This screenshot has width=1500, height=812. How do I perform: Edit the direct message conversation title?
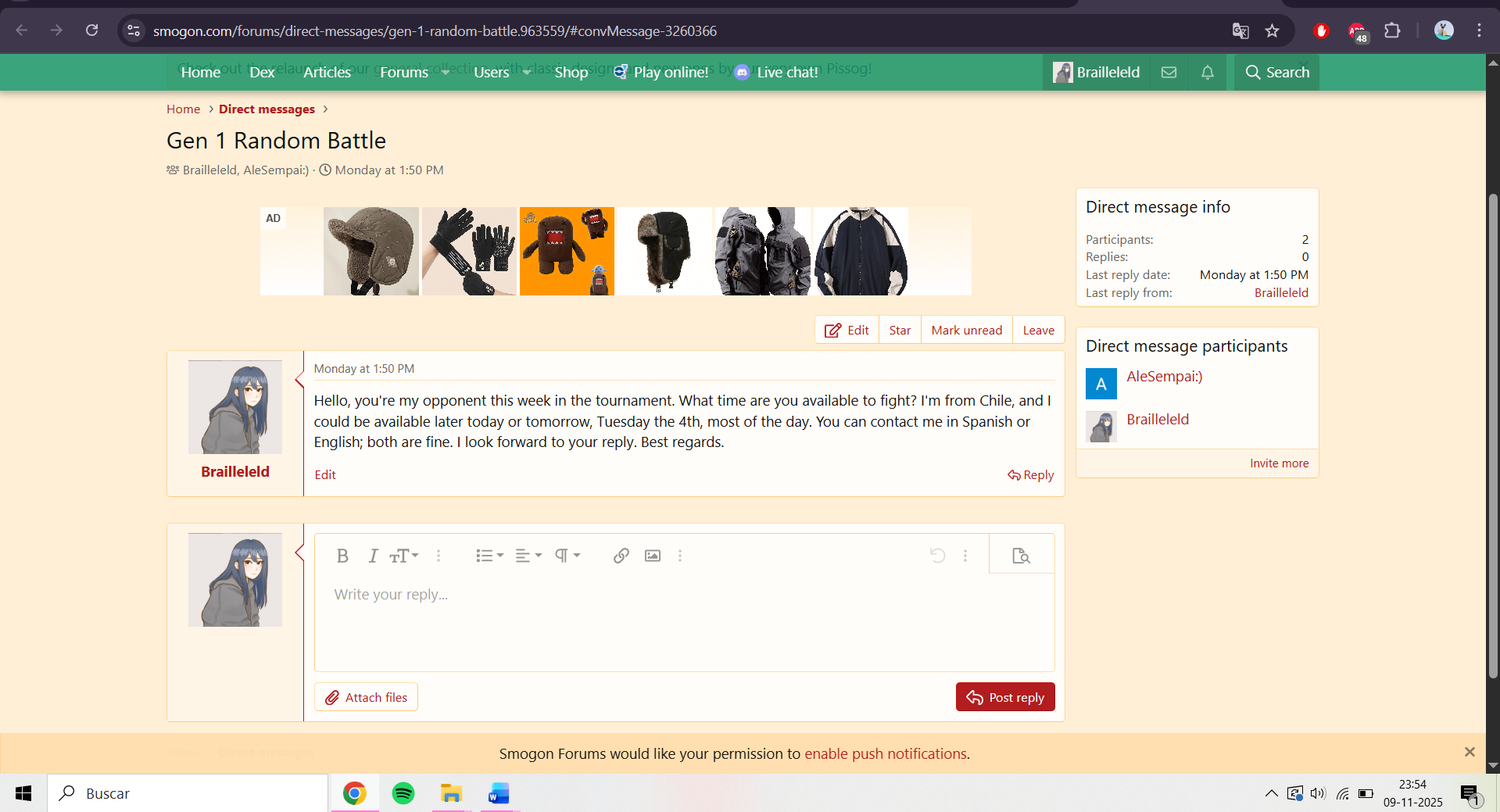coord(847,330)
